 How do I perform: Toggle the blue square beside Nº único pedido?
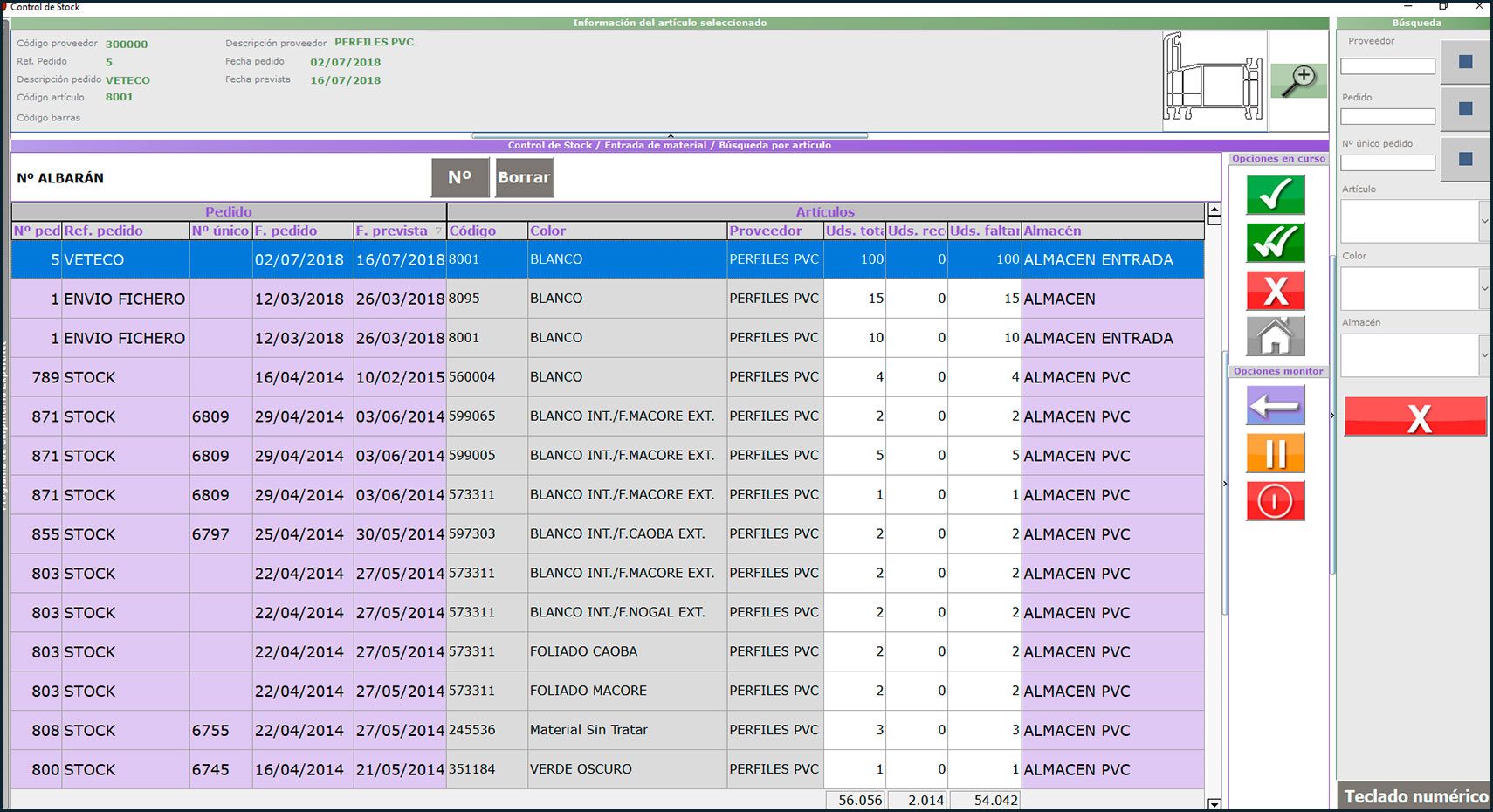click(1465, 159)
